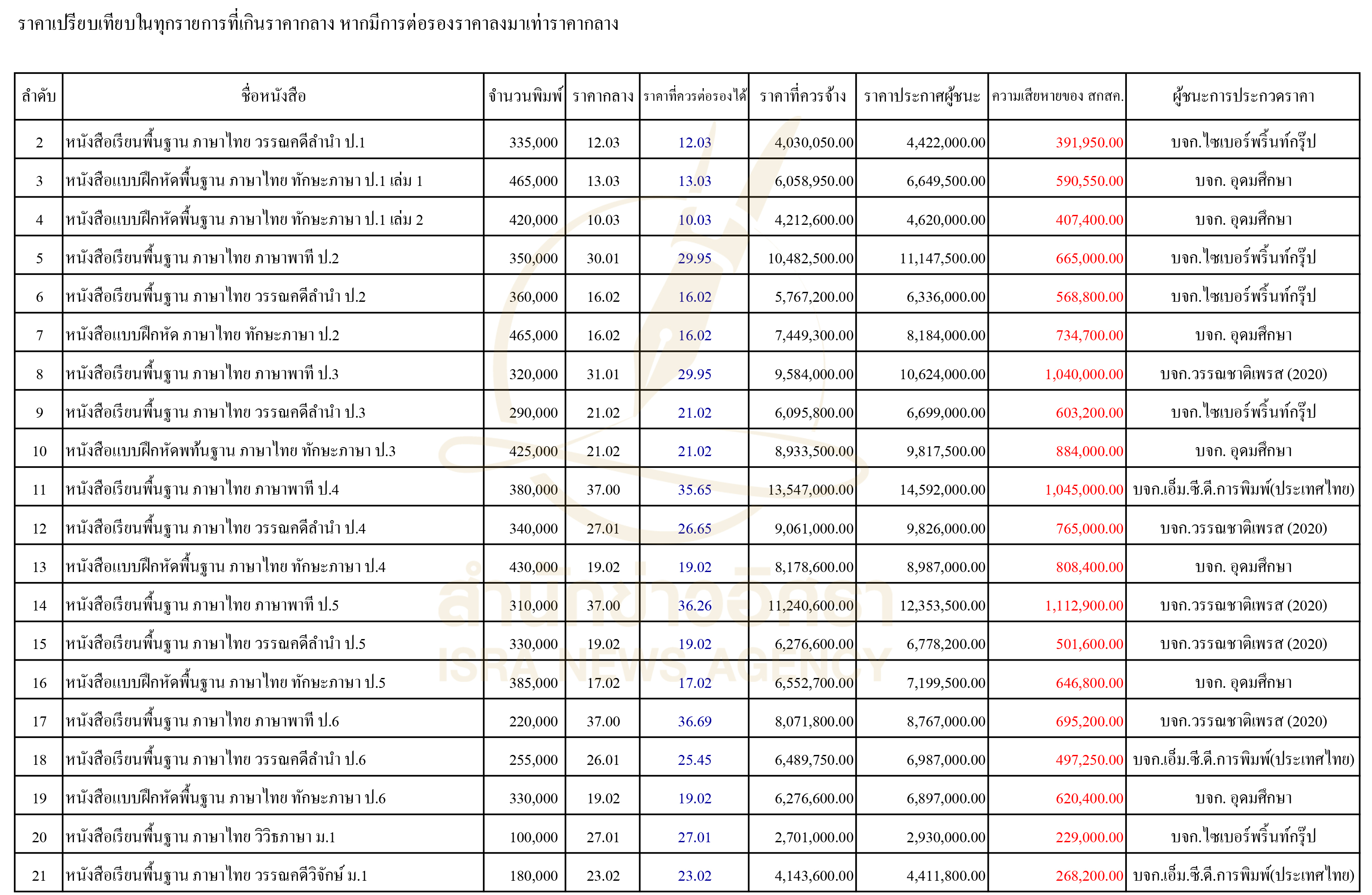Click the row number 21 cell
The width and height of the screenshot is (1372, 895).
coord(38,876)
